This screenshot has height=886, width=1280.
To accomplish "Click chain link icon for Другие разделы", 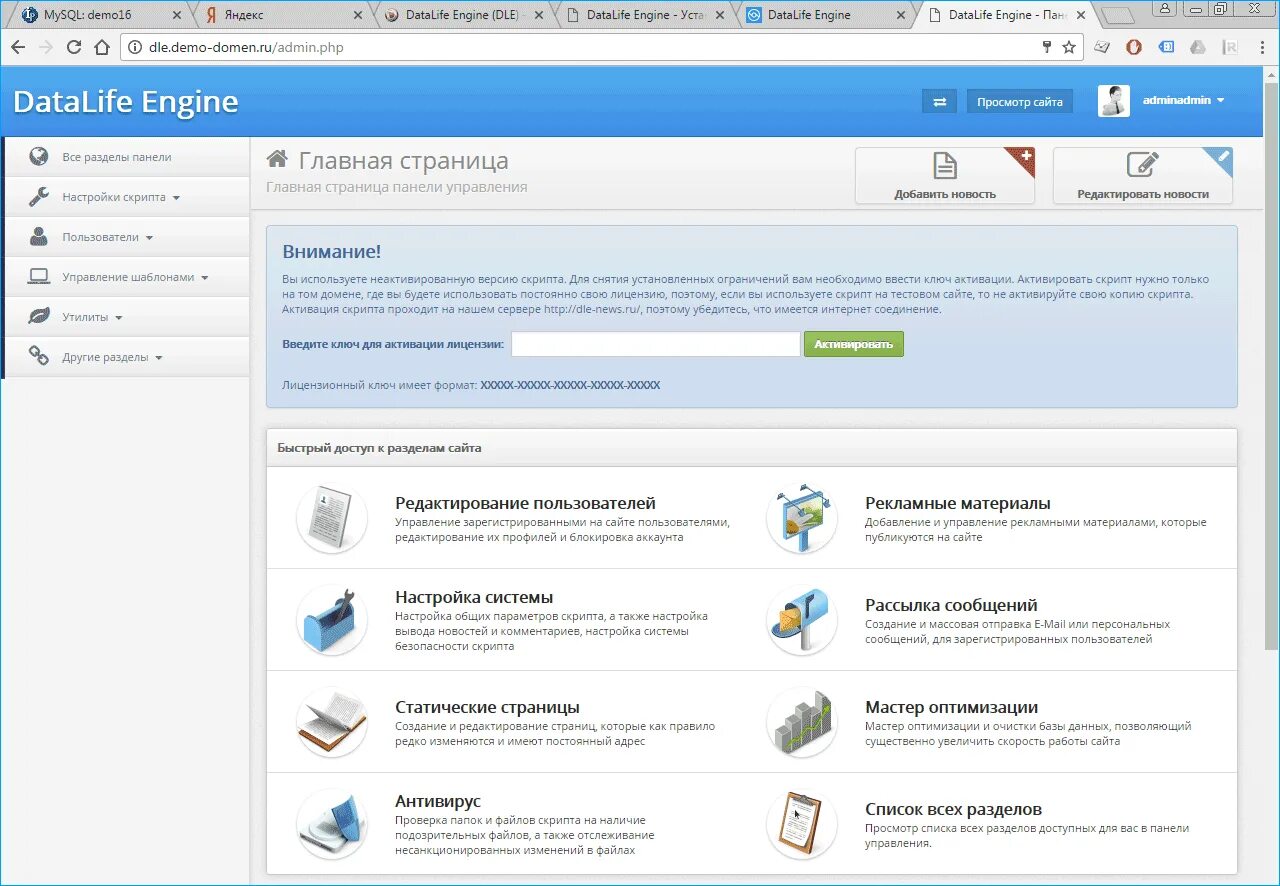I will pos(39,355).
